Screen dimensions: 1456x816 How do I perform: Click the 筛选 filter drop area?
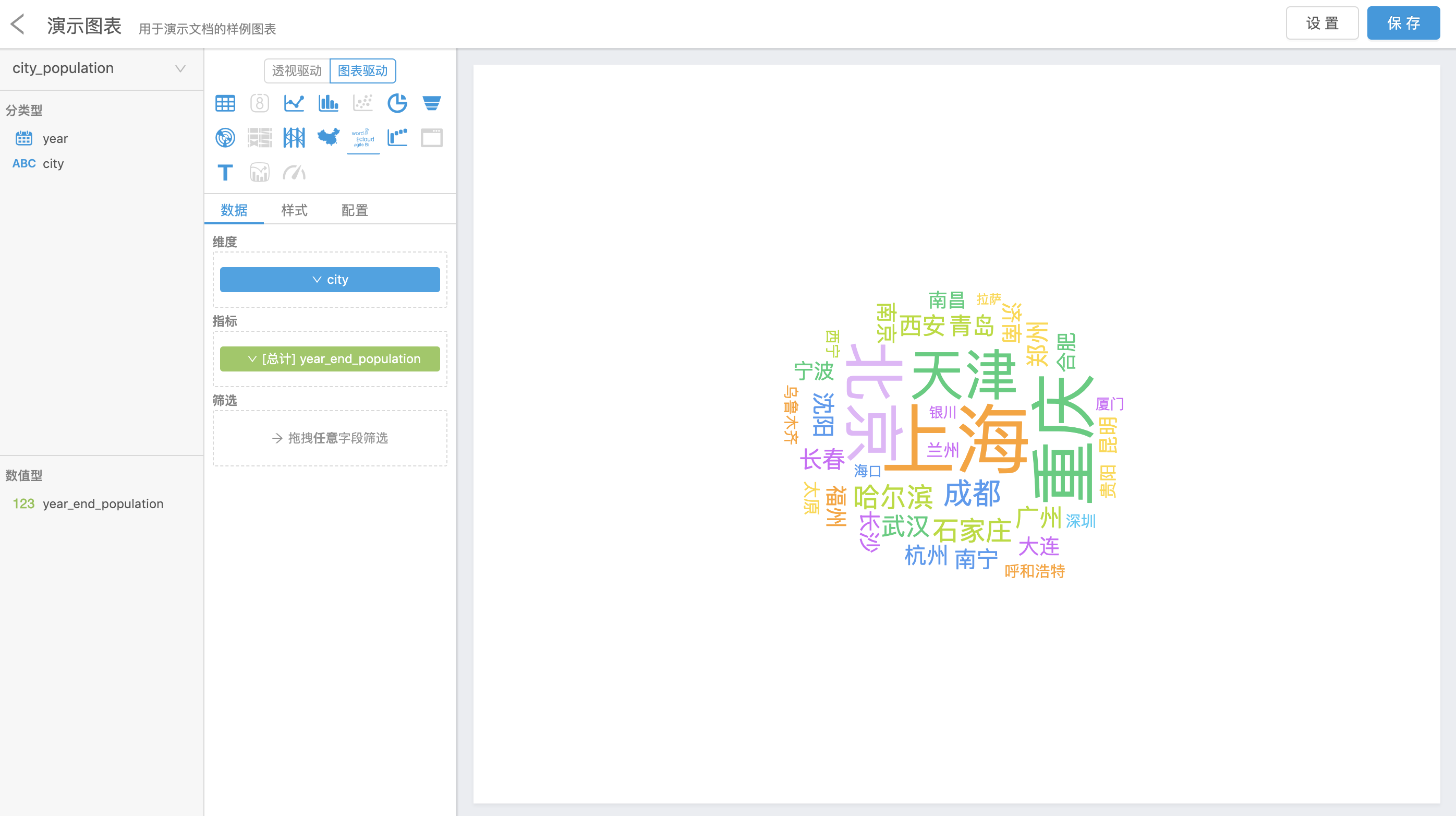[x=330, y=438]
